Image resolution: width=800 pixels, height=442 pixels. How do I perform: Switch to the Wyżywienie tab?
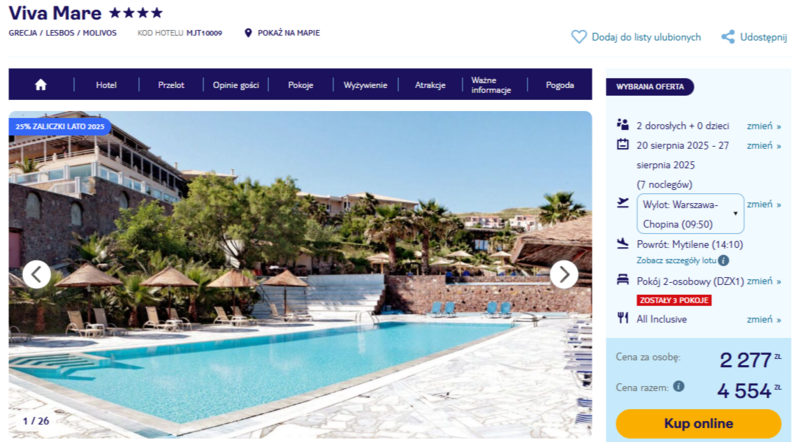point(365,85)
